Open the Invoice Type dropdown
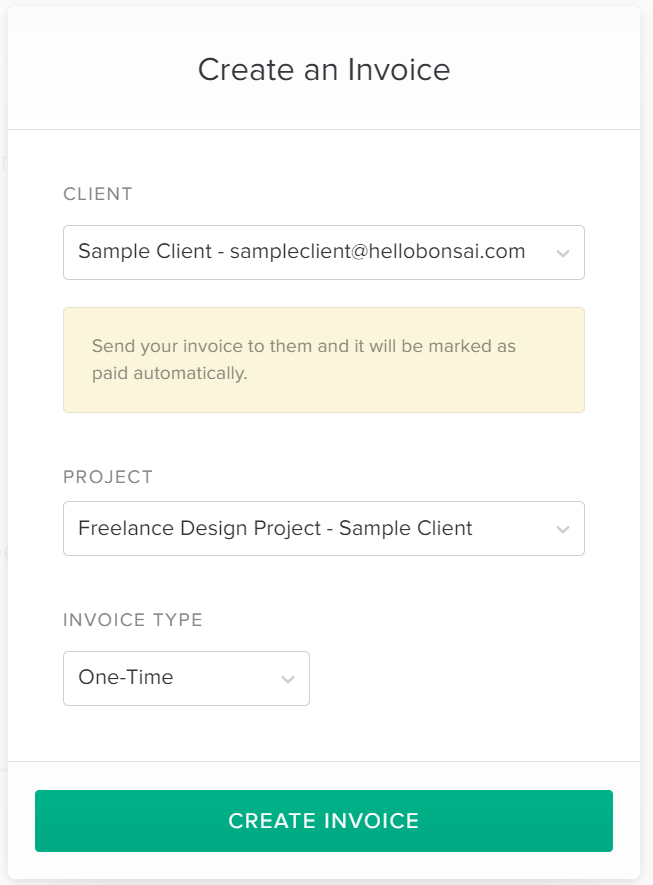Image resolution: width=653 pixels, height=885 pixels. point(186,678)
